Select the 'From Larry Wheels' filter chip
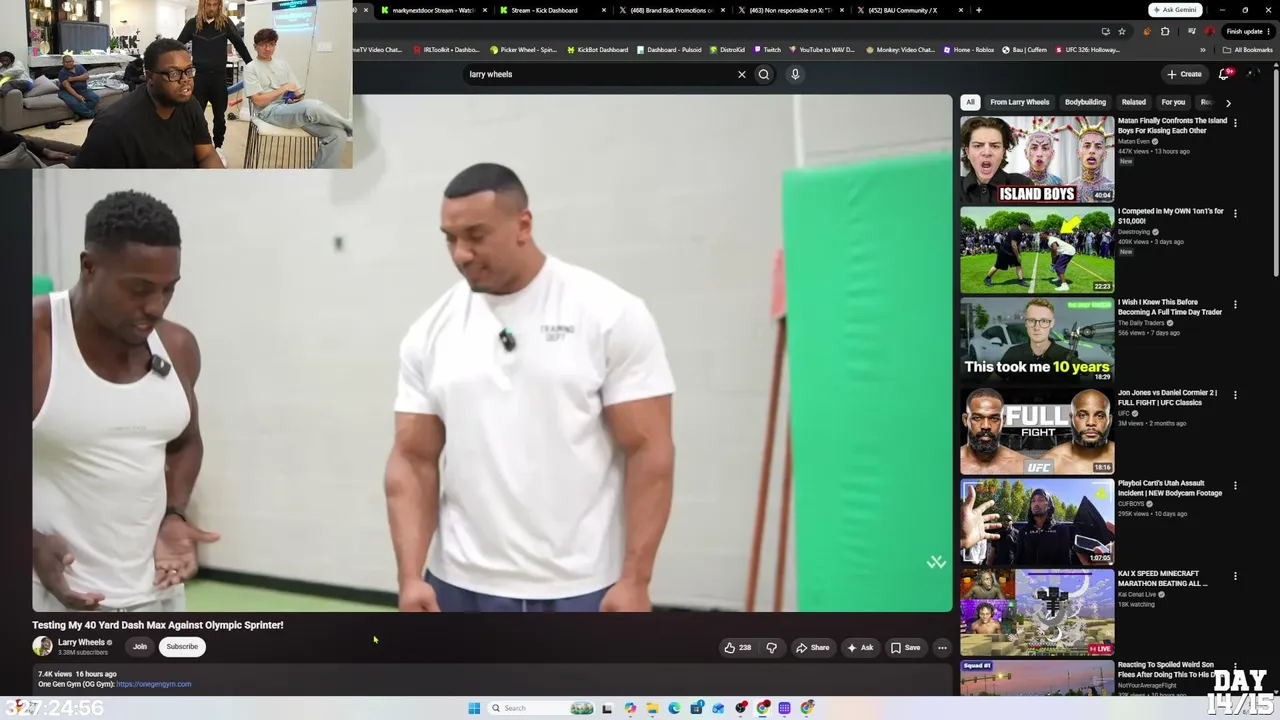1280x720 pixels. pos(1020,102)
